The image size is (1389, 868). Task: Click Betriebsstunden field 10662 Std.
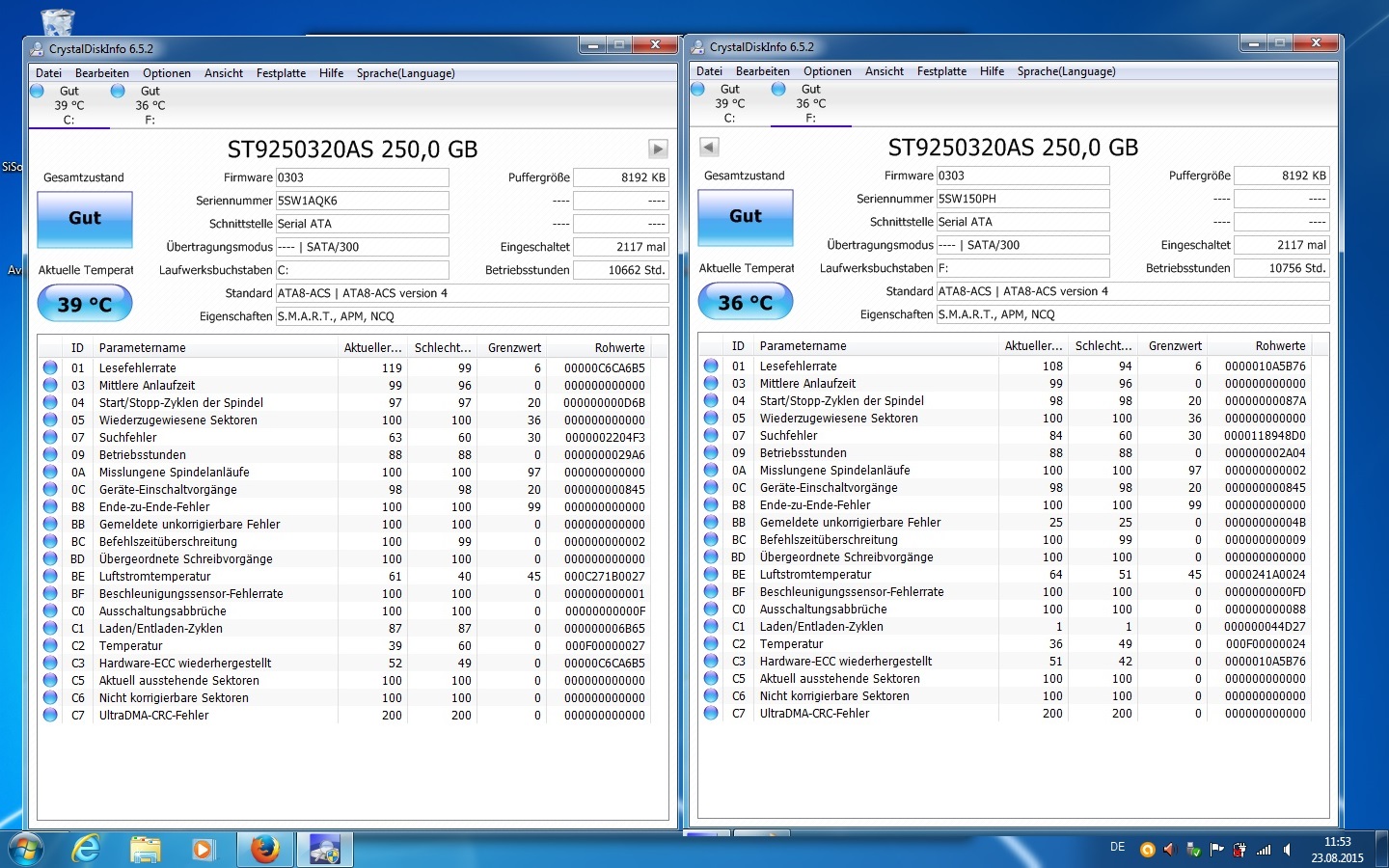[621, 270]
